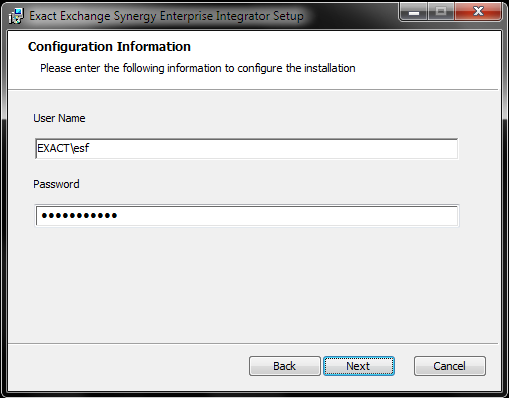510x398 pixels.
Task: Close the Integrator Setup window
Action: [478, 12]
